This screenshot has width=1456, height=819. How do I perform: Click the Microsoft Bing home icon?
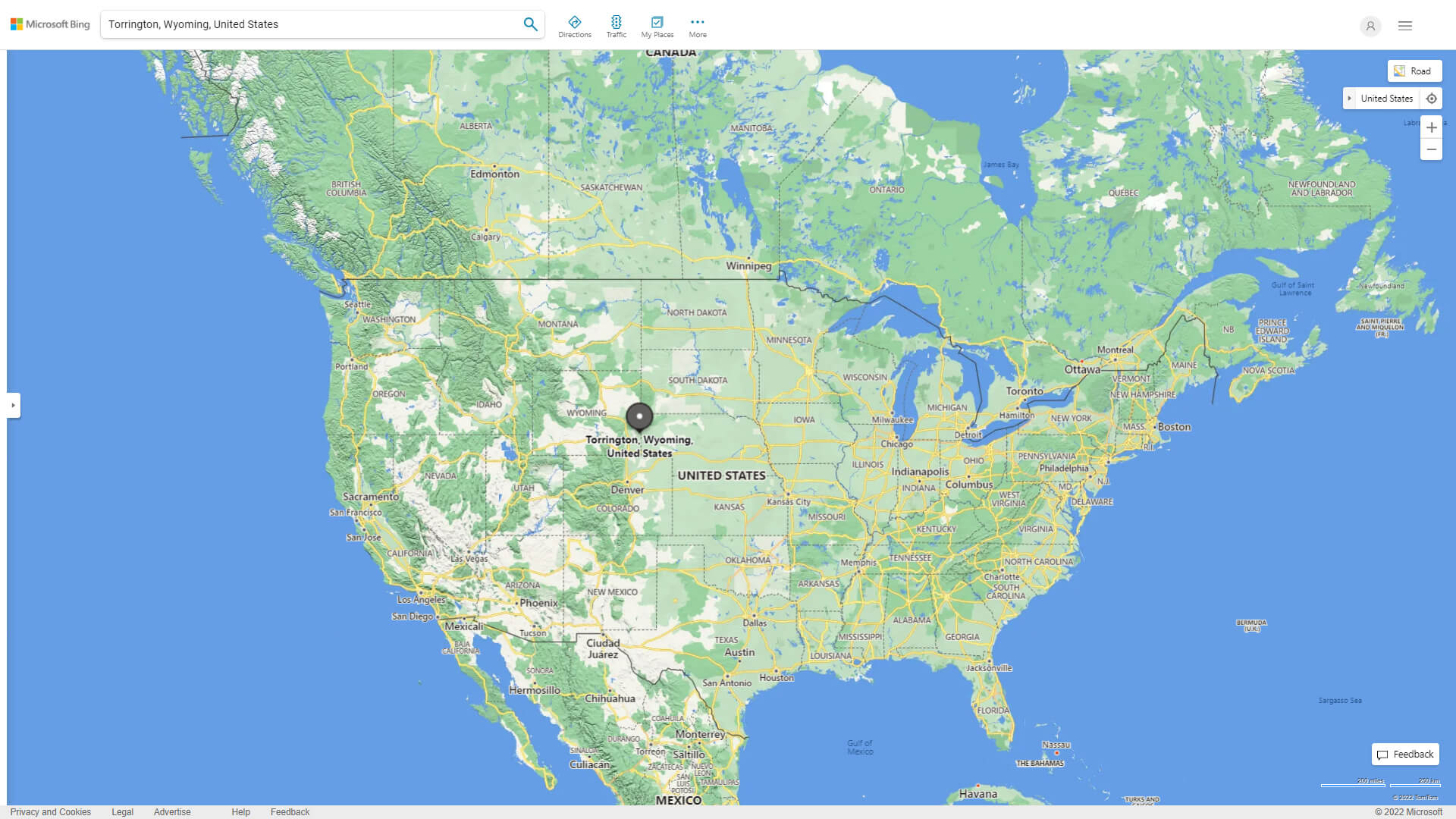(x=50, y=24)
